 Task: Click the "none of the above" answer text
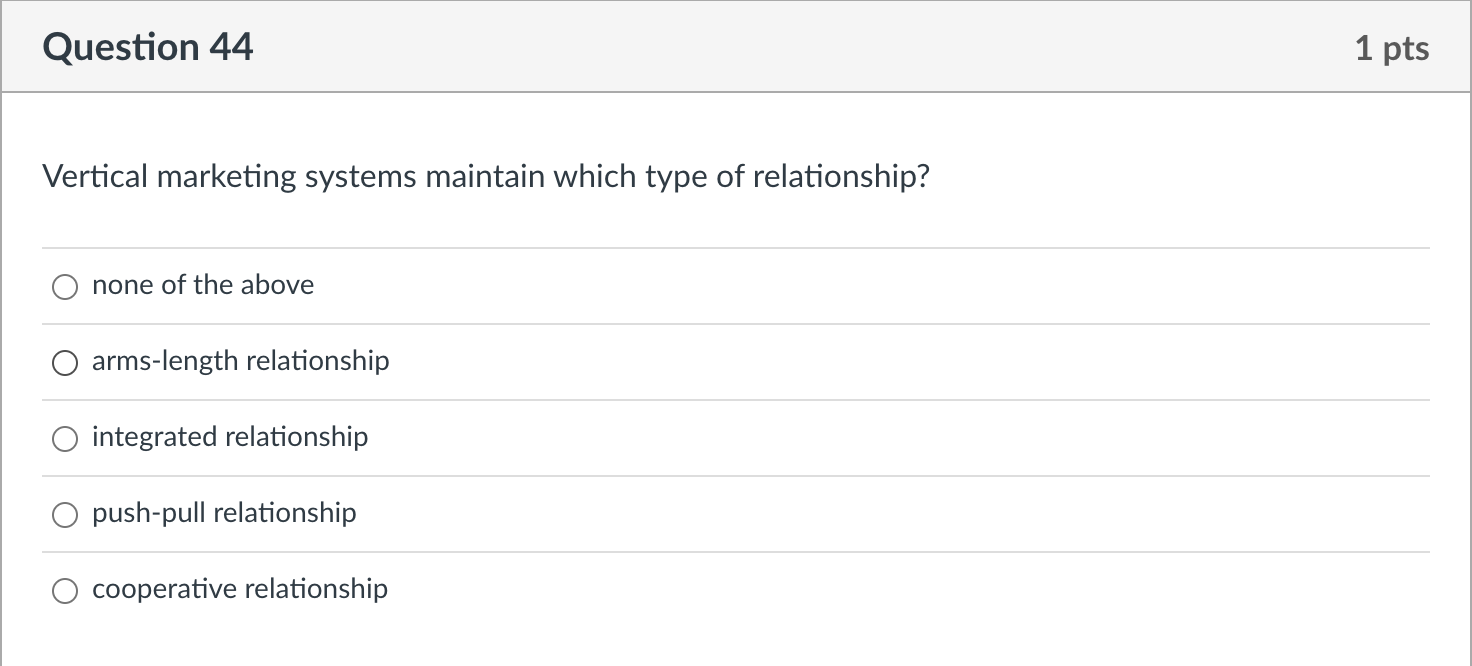pyautogui.click(x=202, y=284)
